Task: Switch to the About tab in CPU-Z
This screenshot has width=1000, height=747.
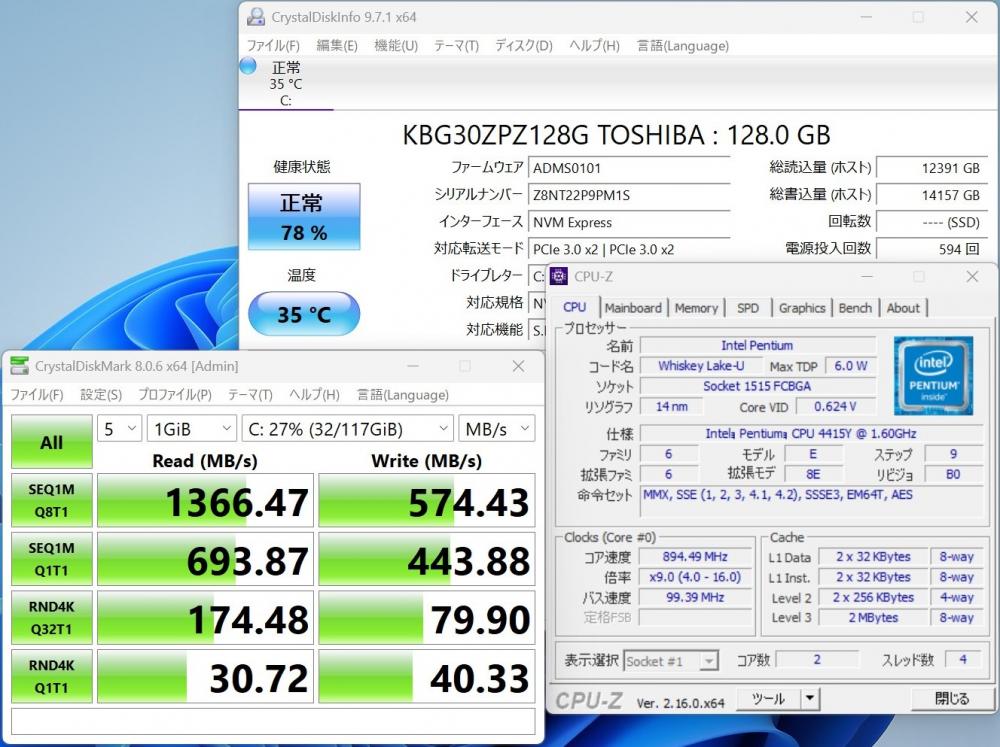Action: tap(903, 308)
